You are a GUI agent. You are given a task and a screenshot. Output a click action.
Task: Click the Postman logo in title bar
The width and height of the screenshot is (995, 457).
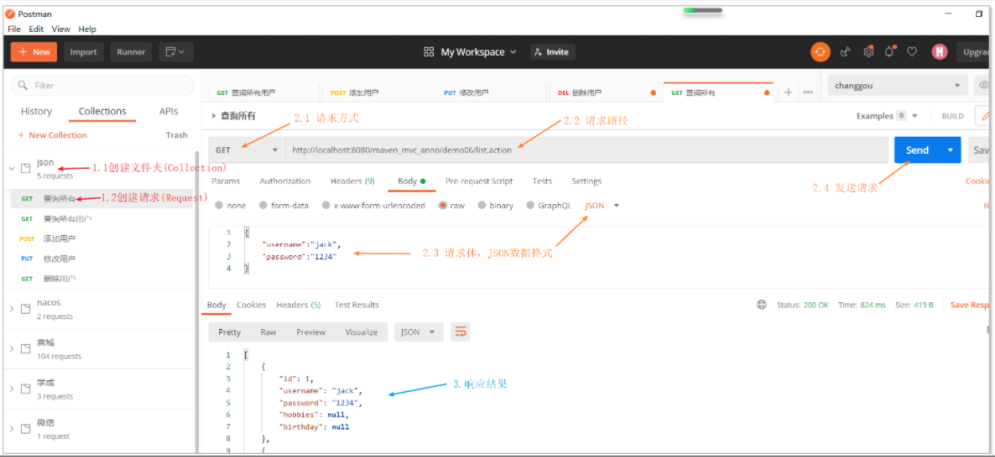tap(10, 14)
